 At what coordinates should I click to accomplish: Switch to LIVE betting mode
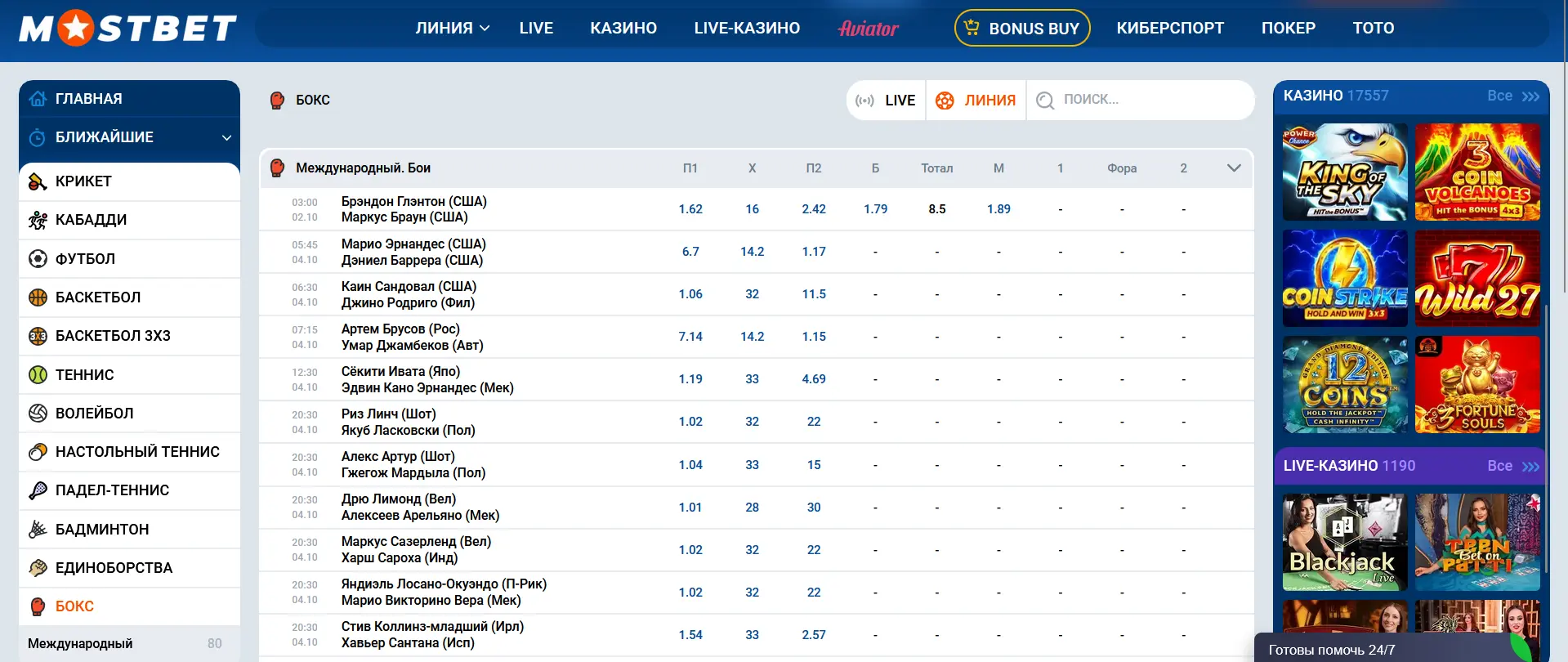tap(887, 101)
